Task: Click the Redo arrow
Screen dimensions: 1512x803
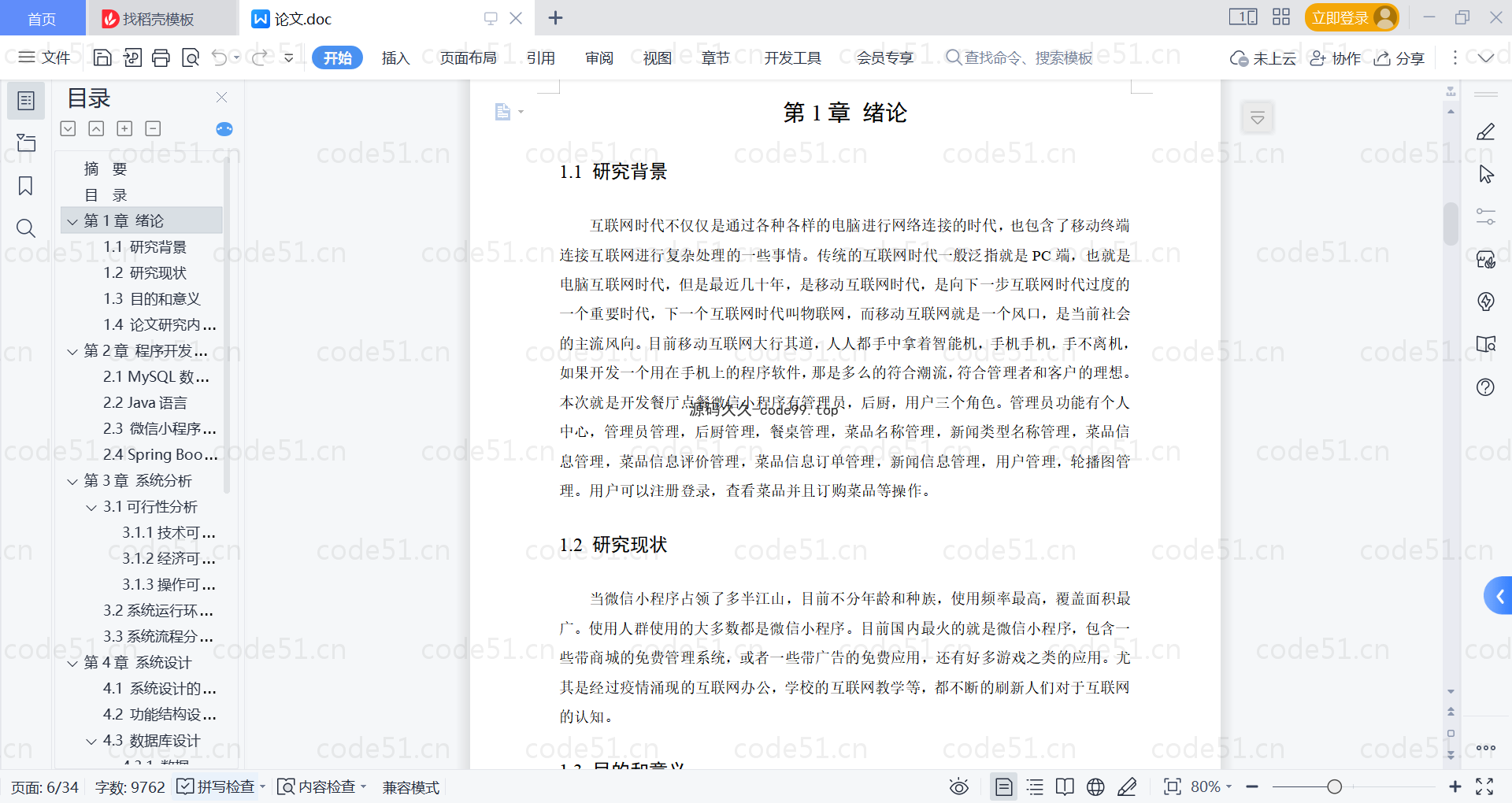Action: pyautogui.click(x=259, y=57)
